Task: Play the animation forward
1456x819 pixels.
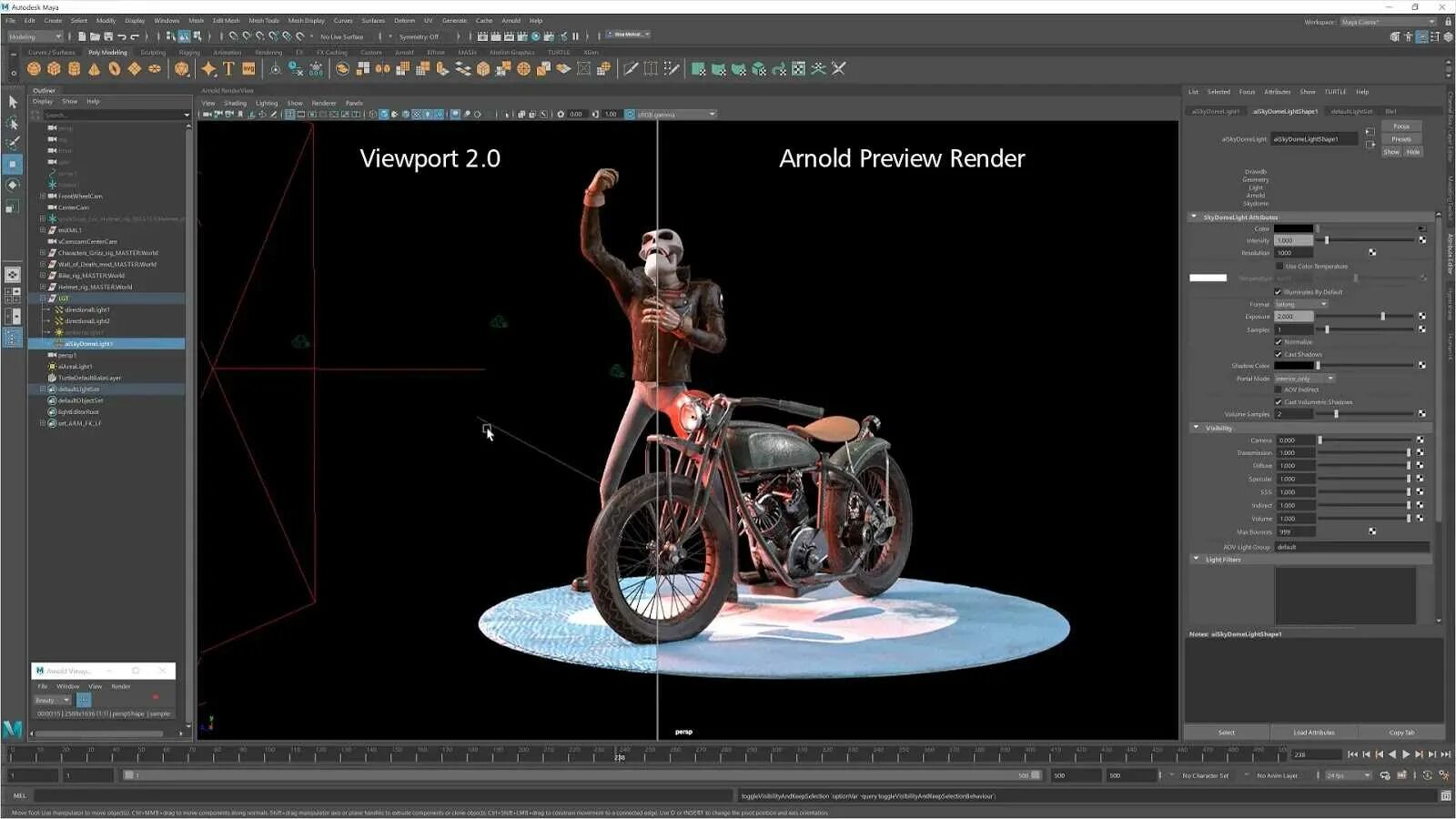Action: click(1406, 754)
